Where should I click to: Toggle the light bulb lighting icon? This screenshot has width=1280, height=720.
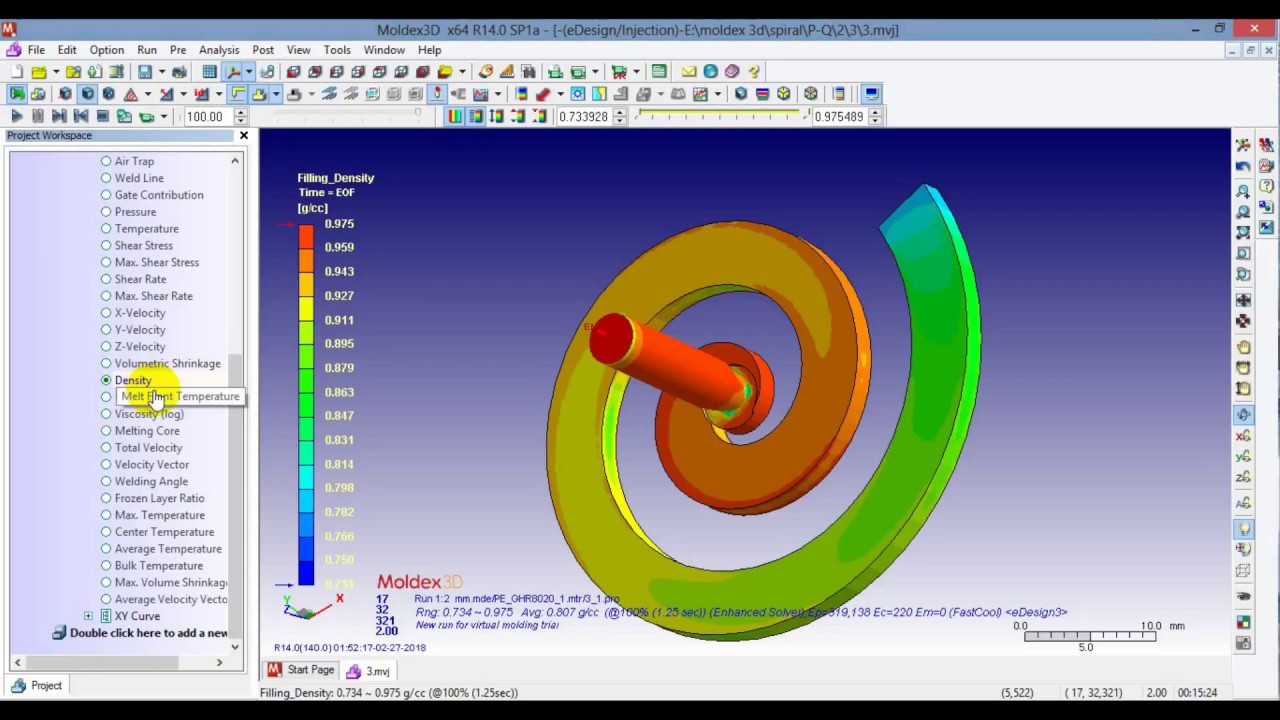click(1243, 529)
